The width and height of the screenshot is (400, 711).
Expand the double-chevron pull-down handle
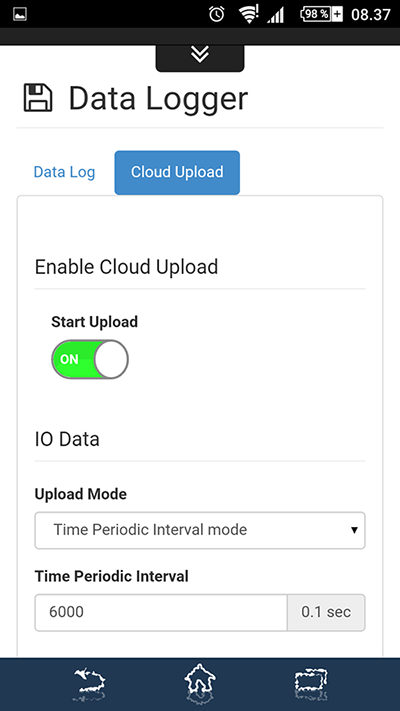(x=200, y=56)
